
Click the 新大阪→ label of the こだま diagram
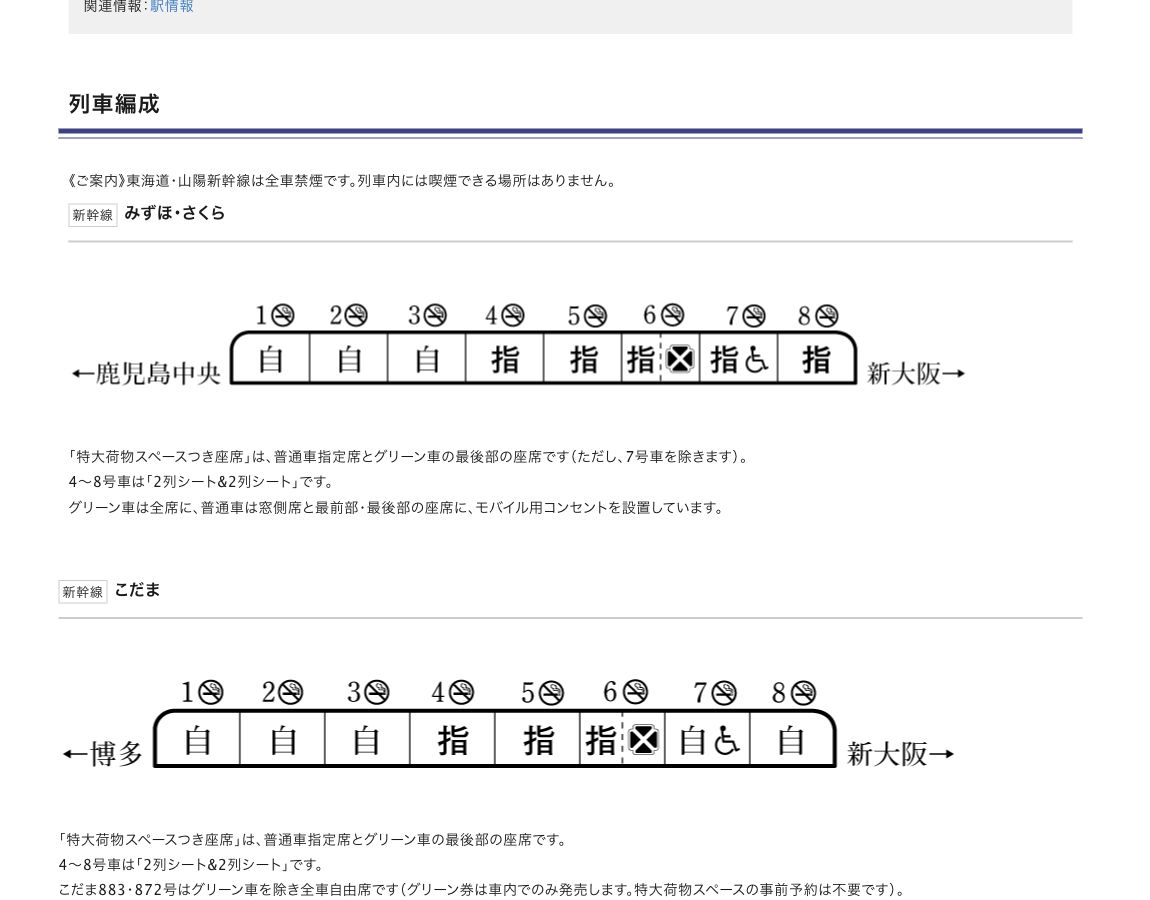pos(901,753)
